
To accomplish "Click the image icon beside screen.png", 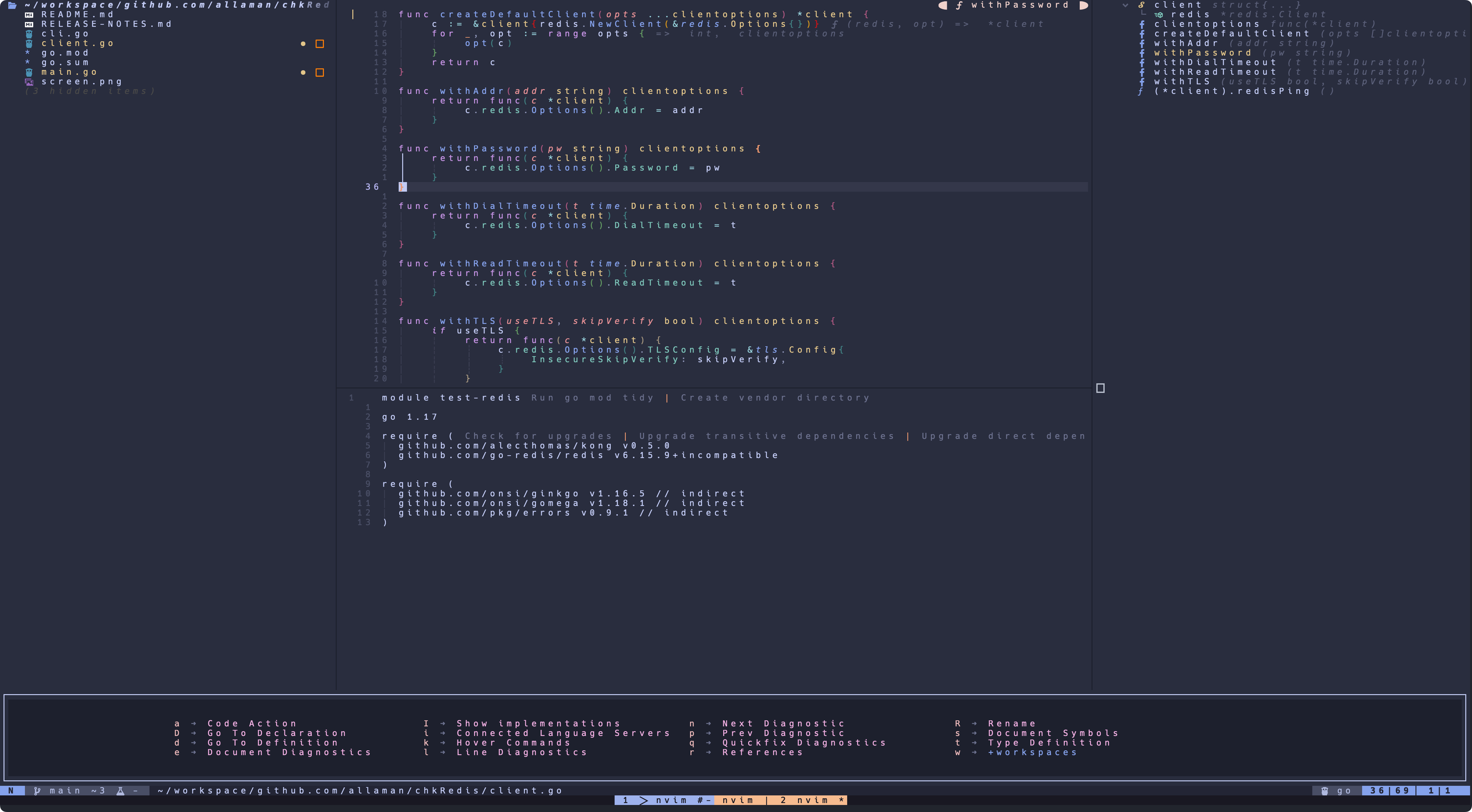I will 29,82.
